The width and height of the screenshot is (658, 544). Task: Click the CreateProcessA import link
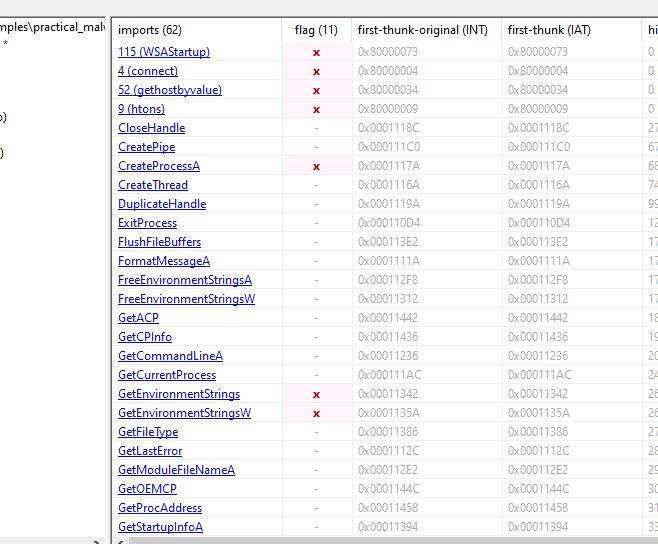(x=159, y=165)
